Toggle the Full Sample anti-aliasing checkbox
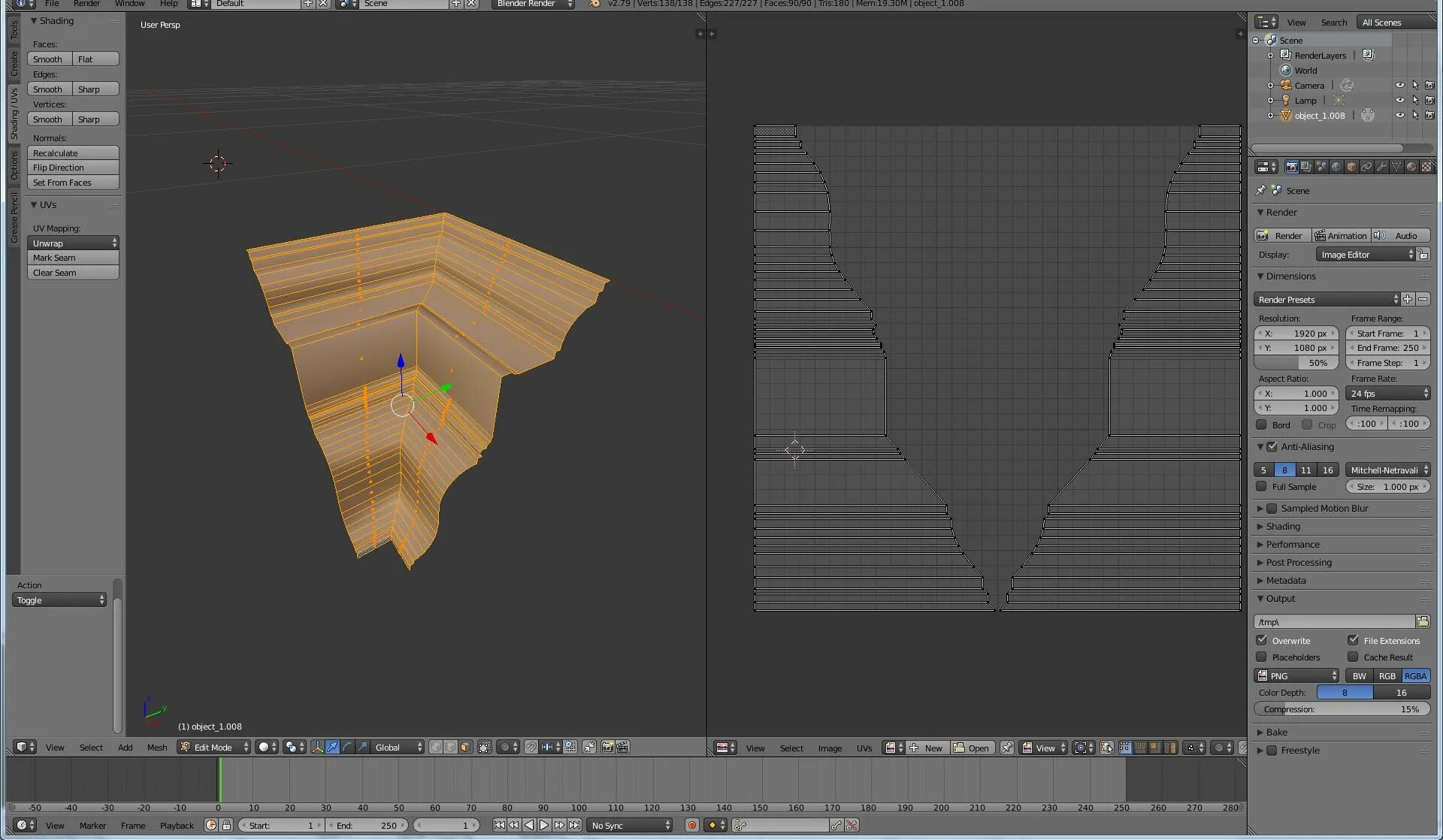The height and width of the screenshot is (840, 1443). [1262, 486]
